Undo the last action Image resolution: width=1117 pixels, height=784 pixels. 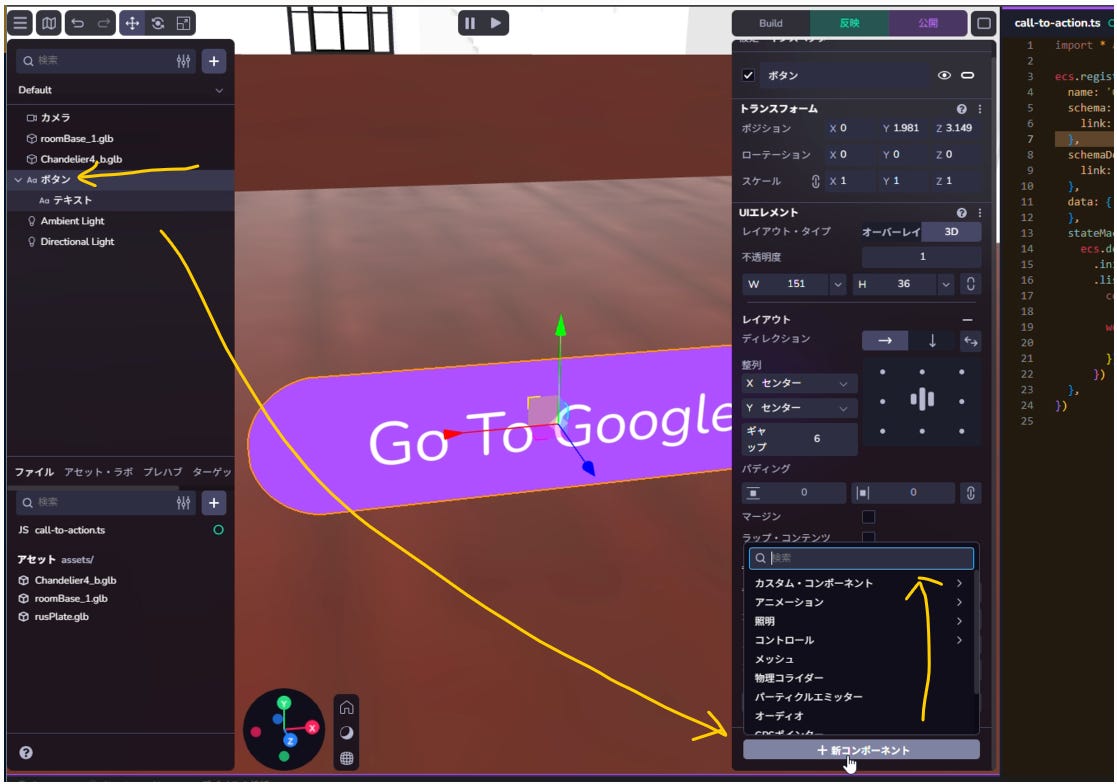pos(78,23)
